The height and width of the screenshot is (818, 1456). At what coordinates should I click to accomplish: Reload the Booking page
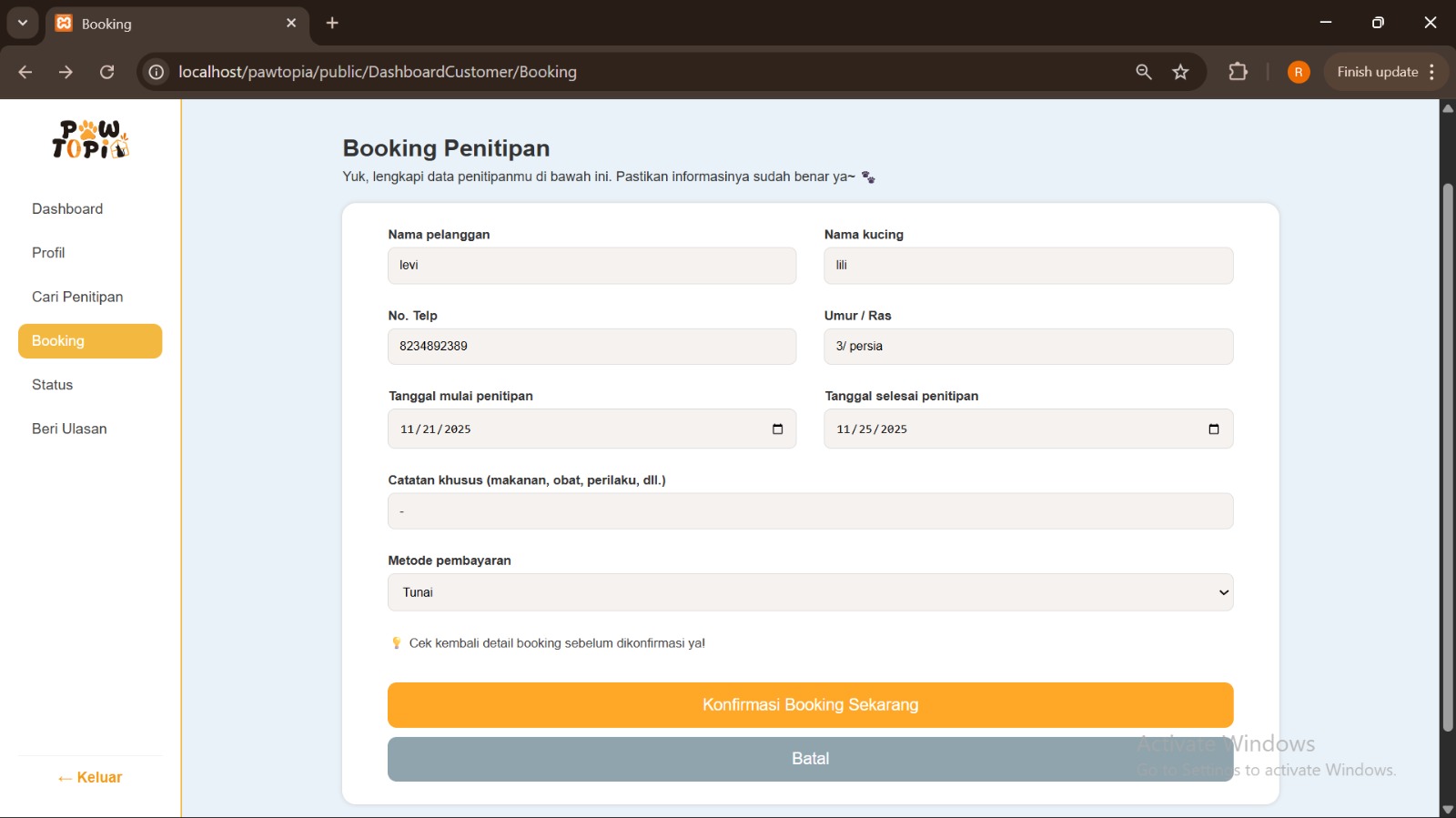coord(107,72)
